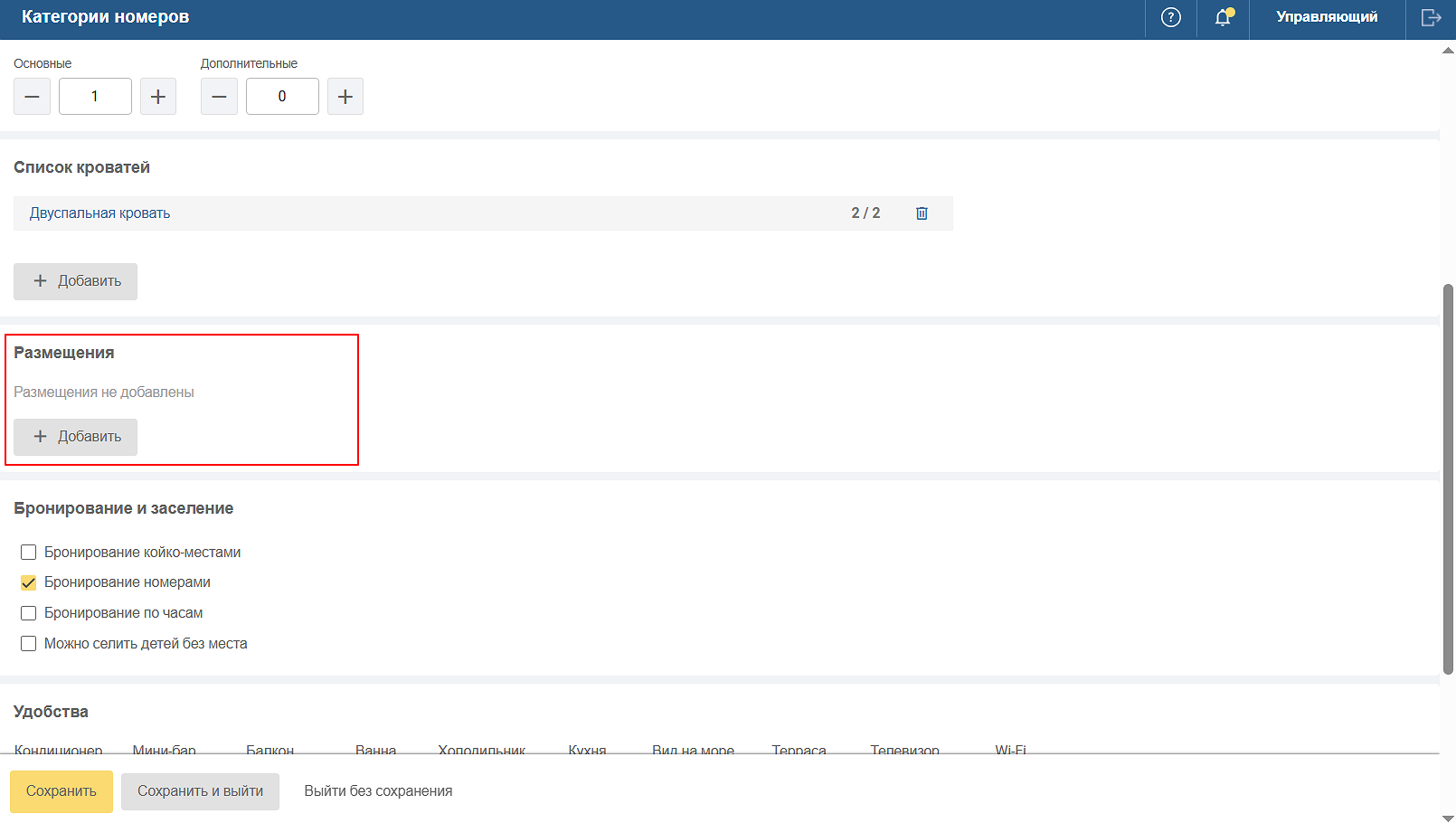Click the Сохранить button
Image resolution: width=1456 pixels, height=823 pixels.
click(x=61, y=791)
